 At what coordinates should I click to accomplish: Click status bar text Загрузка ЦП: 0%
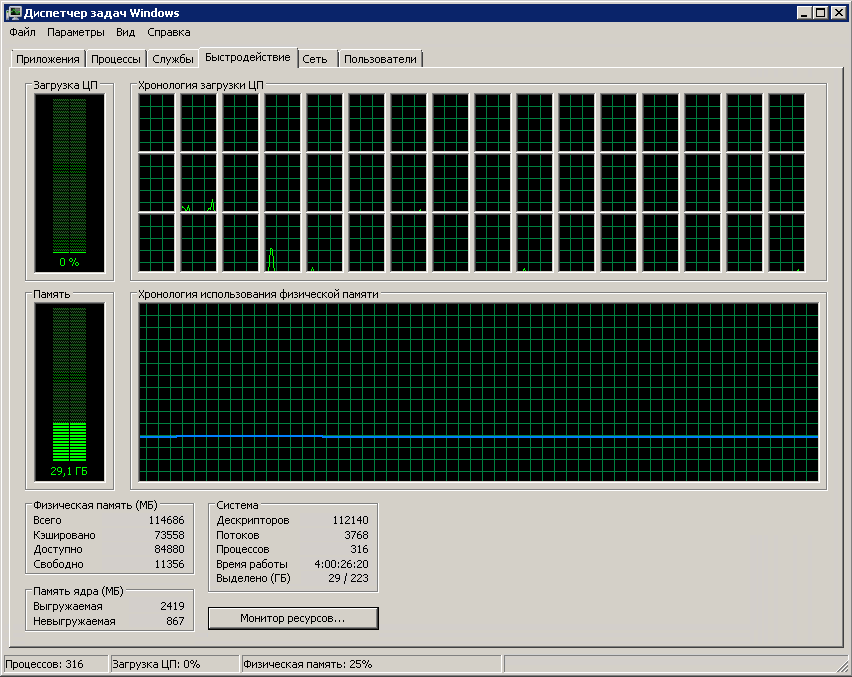tap(156, 664)
